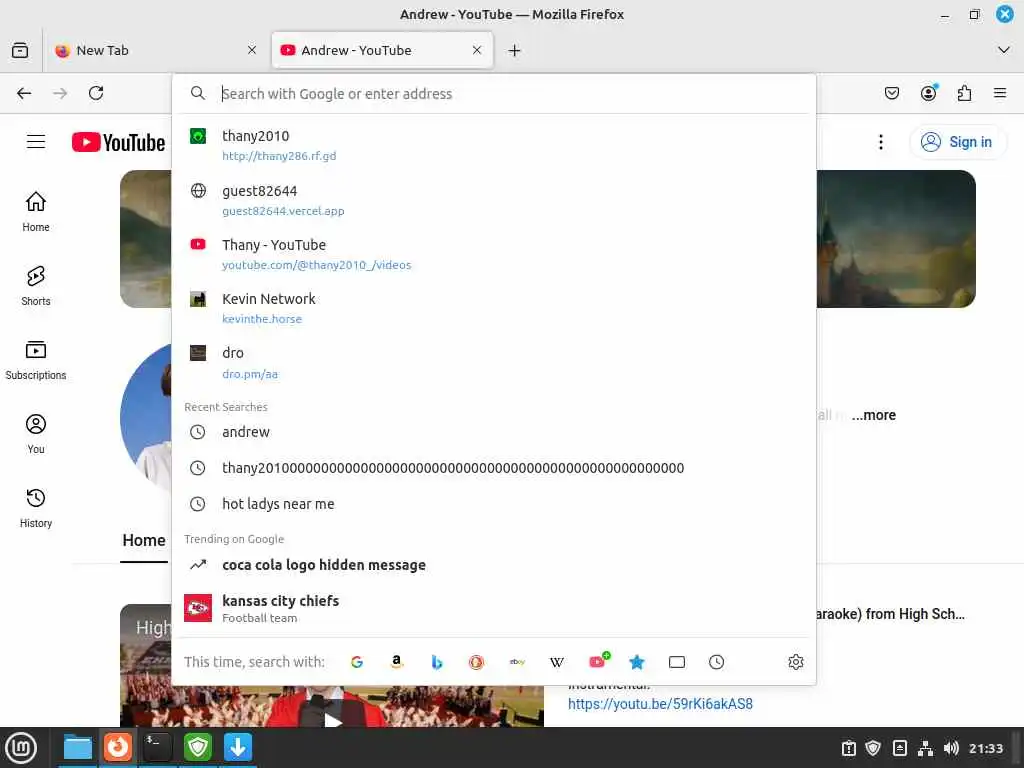The width and height of the screenshot is (1024, 768).
Task: Open extensions puzzle icon
Action: pyautogui.click(x=965, y=93)
